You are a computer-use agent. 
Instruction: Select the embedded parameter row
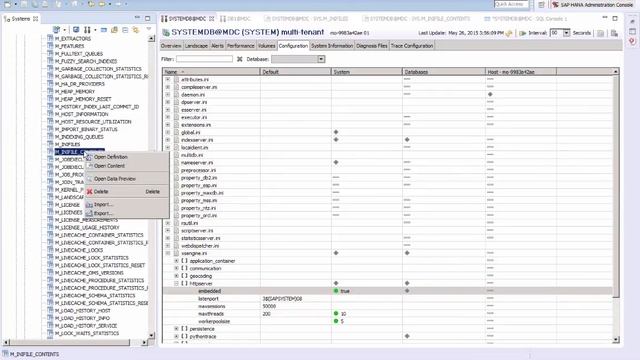tap(388, 291)
